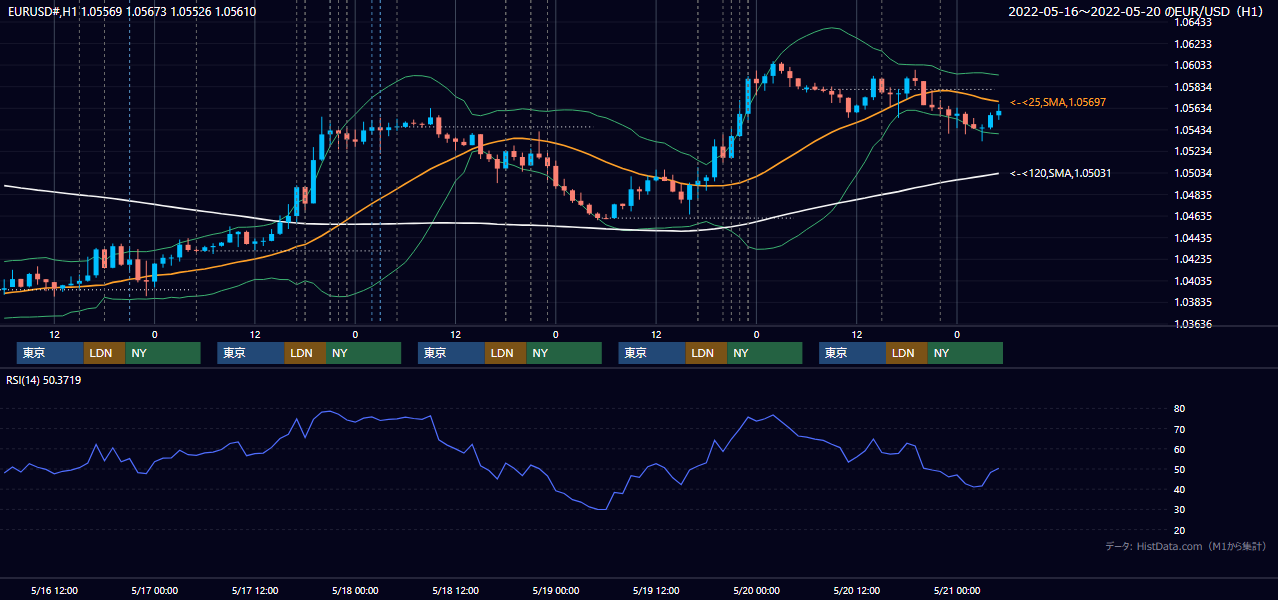Click RSI scale value 60
The width and height of the screenshot is (1278, 600).
click(1180, 449)
